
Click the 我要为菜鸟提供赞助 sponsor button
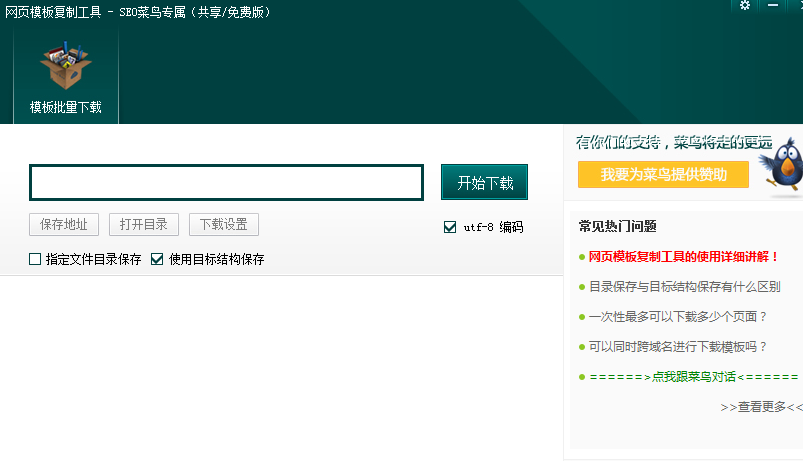click(x=663, y=175)
